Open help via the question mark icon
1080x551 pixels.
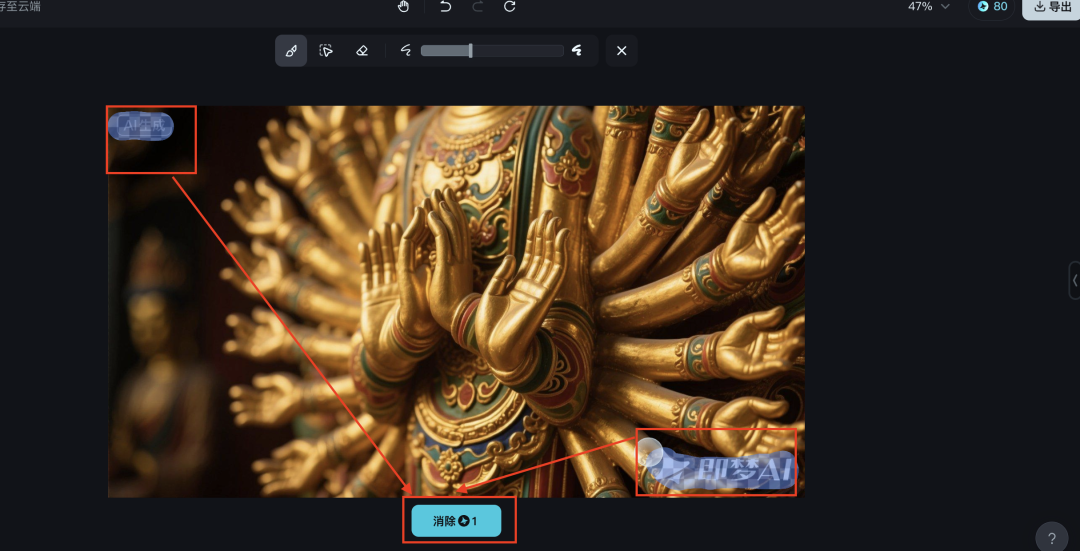tap(1052, 538)
